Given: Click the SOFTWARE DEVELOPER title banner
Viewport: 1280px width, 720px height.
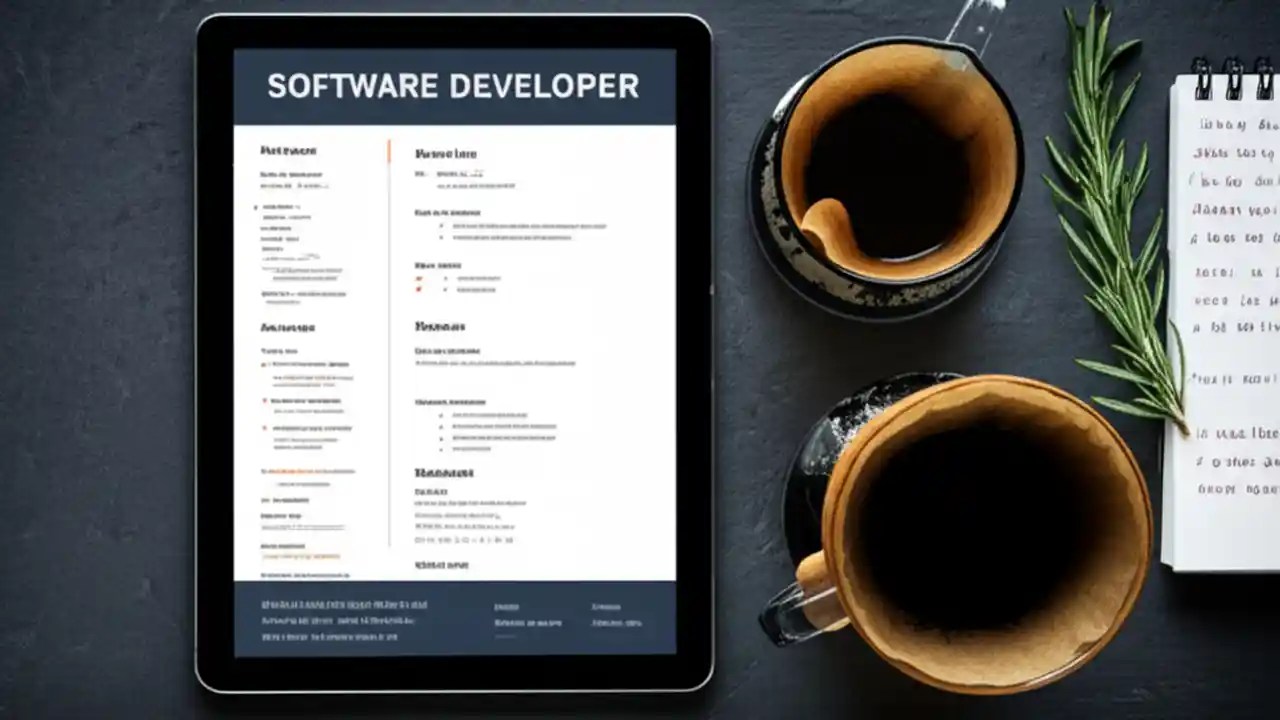Looking at the screenshot, I should point(452,86).
